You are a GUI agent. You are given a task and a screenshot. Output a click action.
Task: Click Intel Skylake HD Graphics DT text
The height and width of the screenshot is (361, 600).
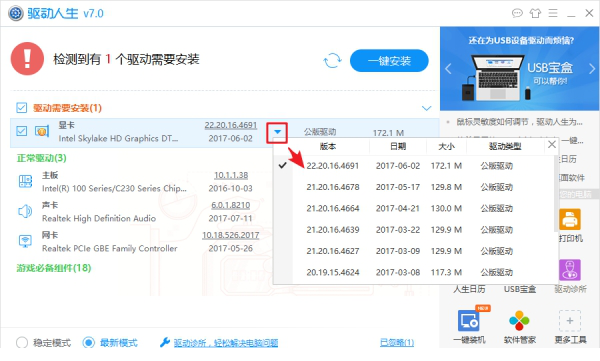point(118,138)
